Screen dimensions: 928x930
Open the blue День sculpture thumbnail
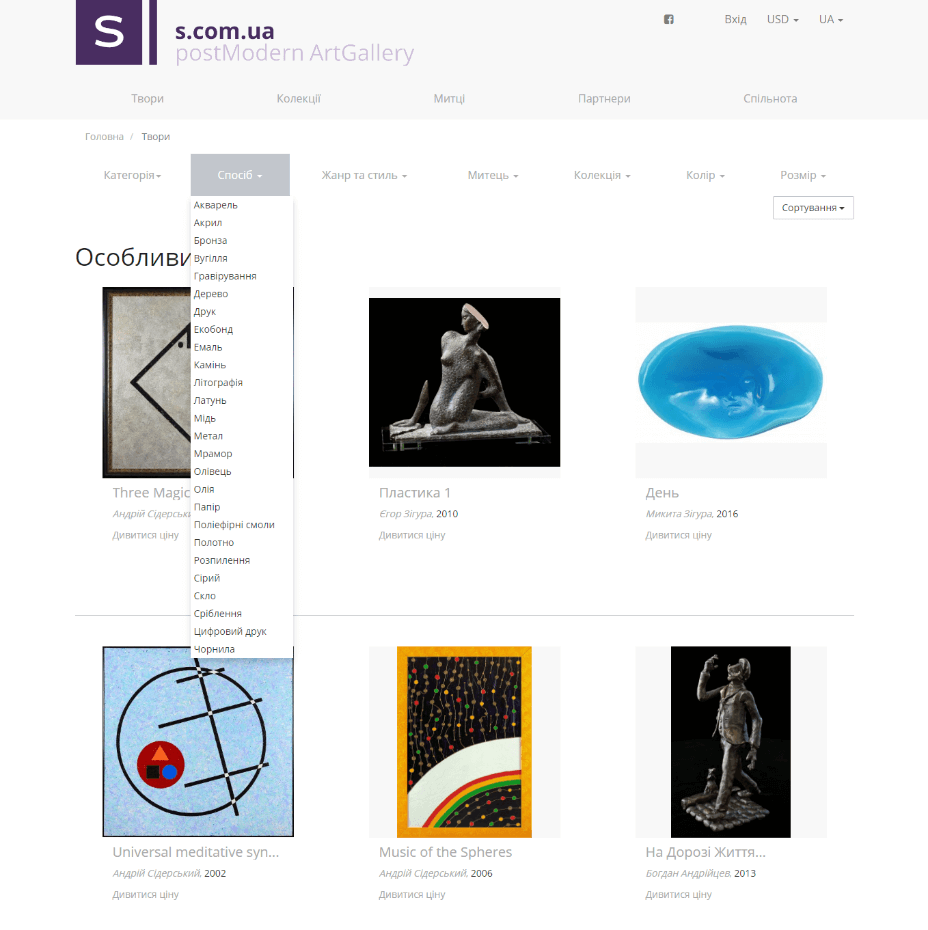pyautogui.click(x=731, y=383)
